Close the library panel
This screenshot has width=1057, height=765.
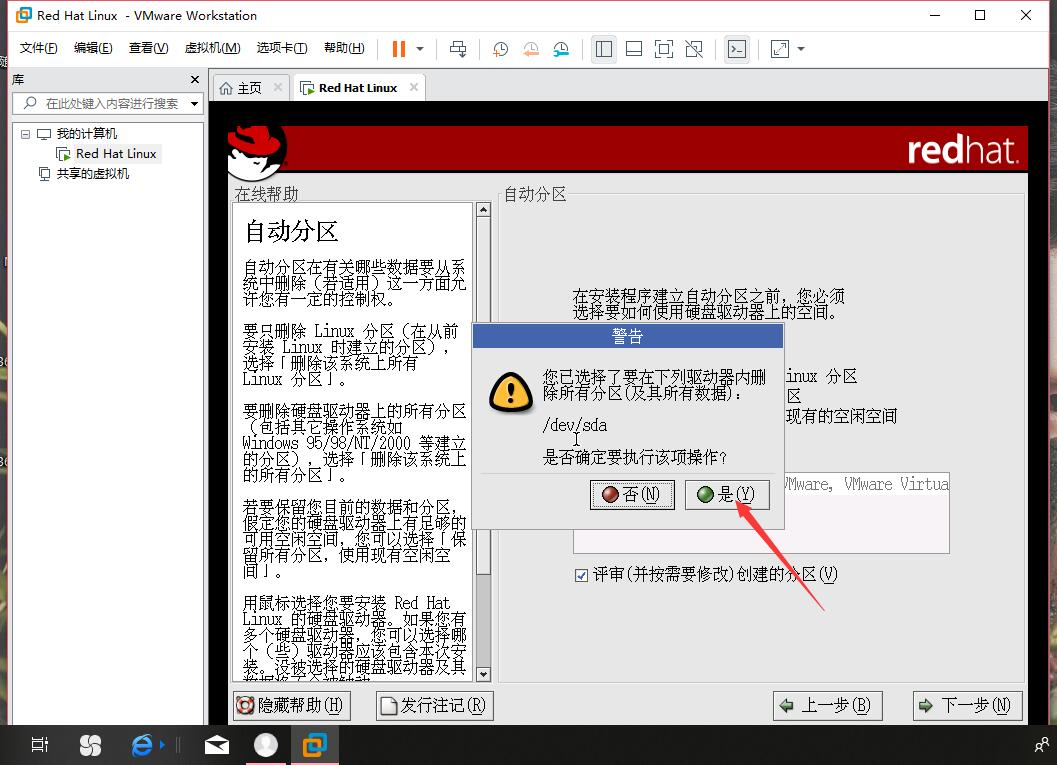195,80
